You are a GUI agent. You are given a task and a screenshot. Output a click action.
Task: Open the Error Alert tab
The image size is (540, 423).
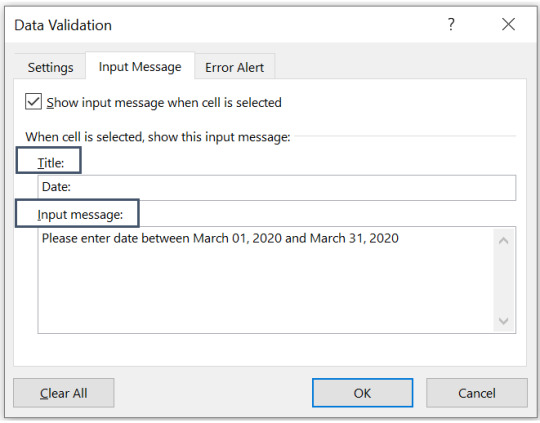[235, 67]
